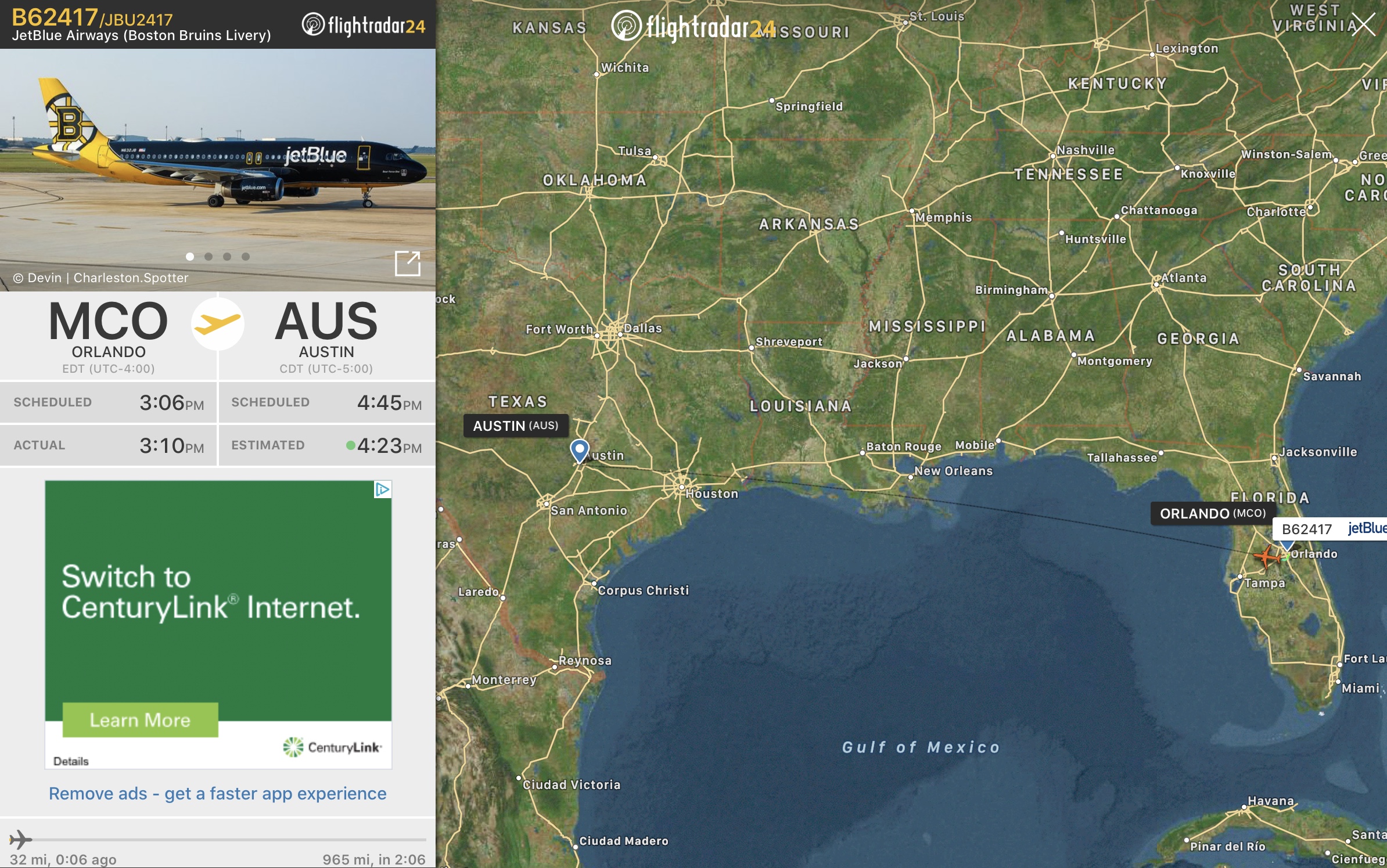
Task: Click the yellow plane icon between MCO and AUS
Action: 218,323
